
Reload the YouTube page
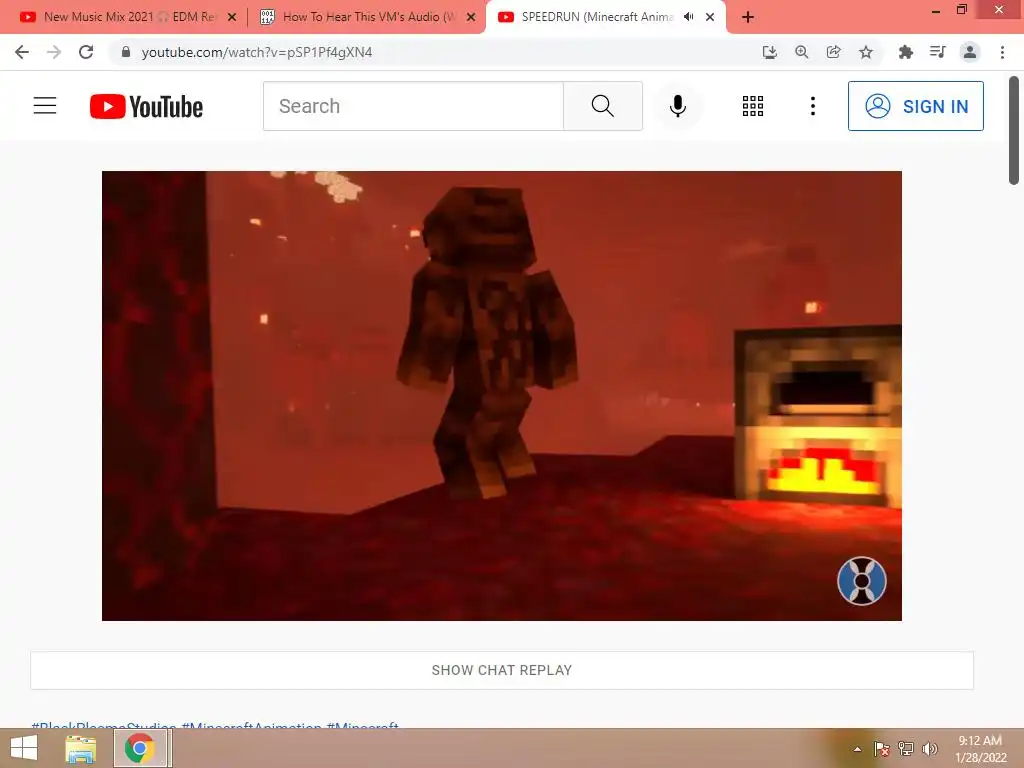coord(86,52)
